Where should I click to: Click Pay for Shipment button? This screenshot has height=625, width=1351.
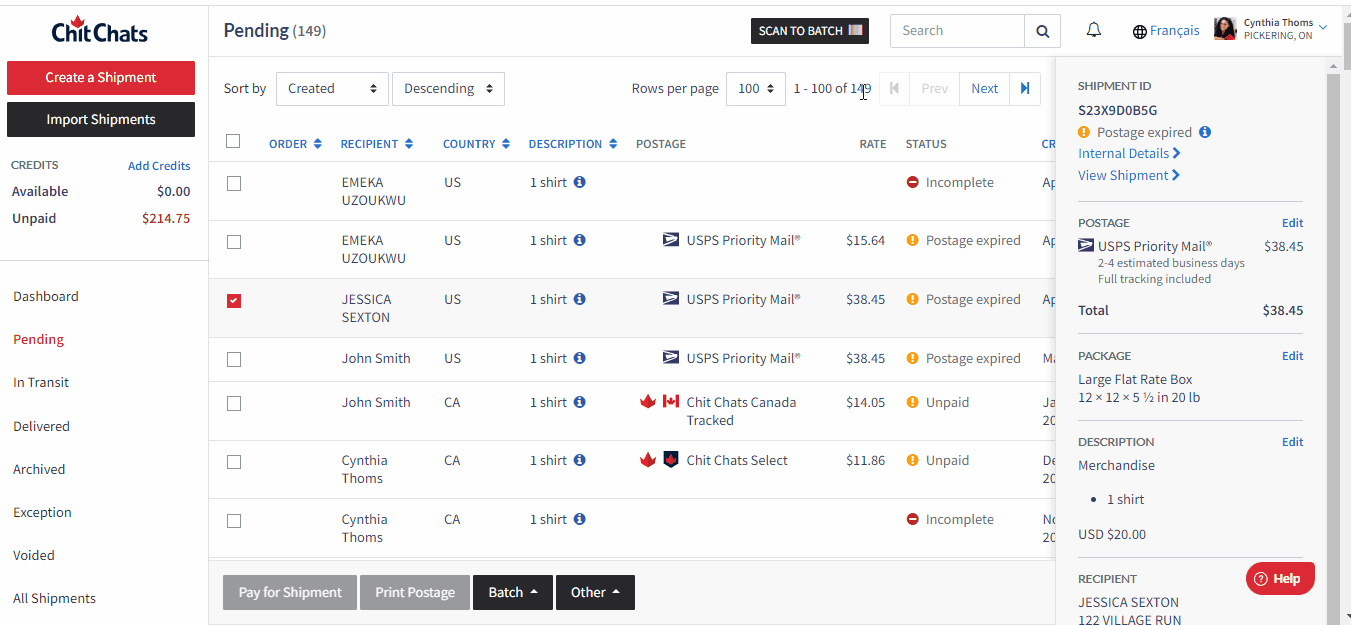tap(290, 592)
